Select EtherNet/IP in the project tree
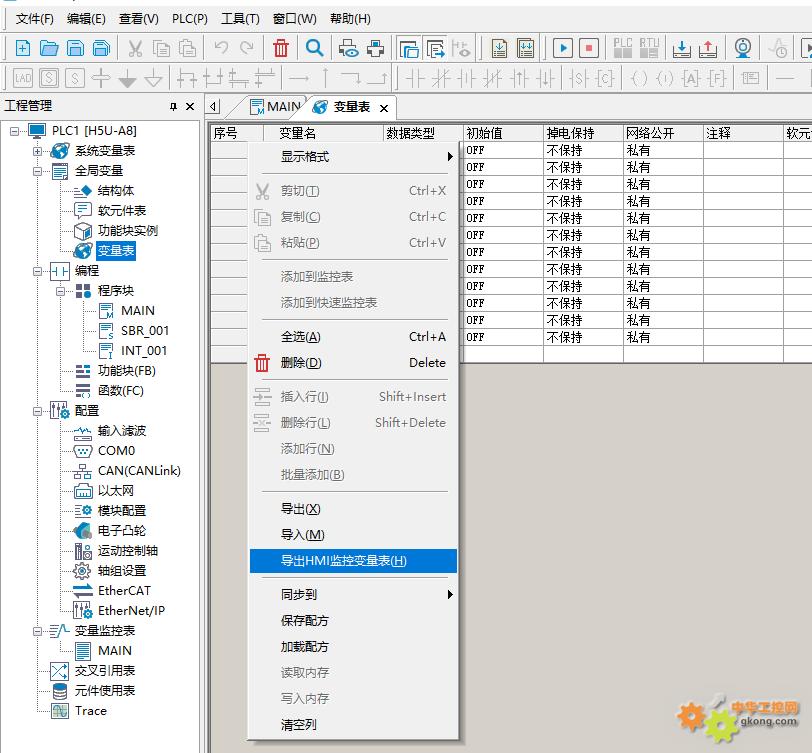The width and height of the screenshot is (812, 753). 131,611
